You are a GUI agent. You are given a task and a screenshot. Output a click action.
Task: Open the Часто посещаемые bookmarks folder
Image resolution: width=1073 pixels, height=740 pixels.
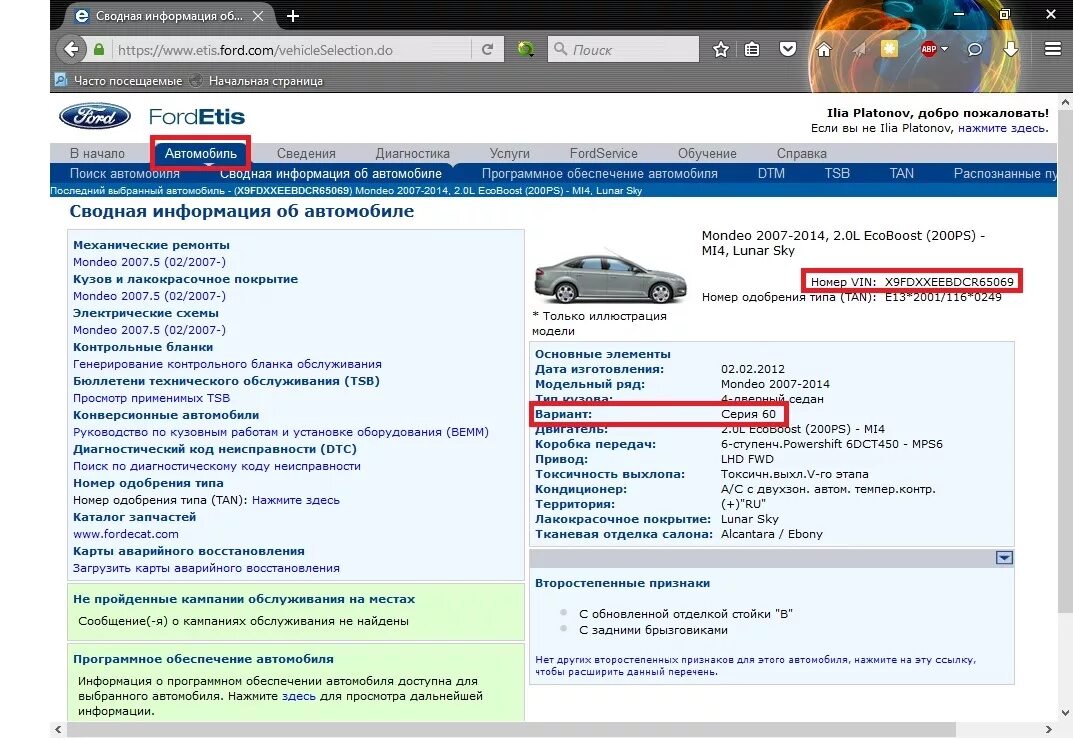(x=119, y=81)
